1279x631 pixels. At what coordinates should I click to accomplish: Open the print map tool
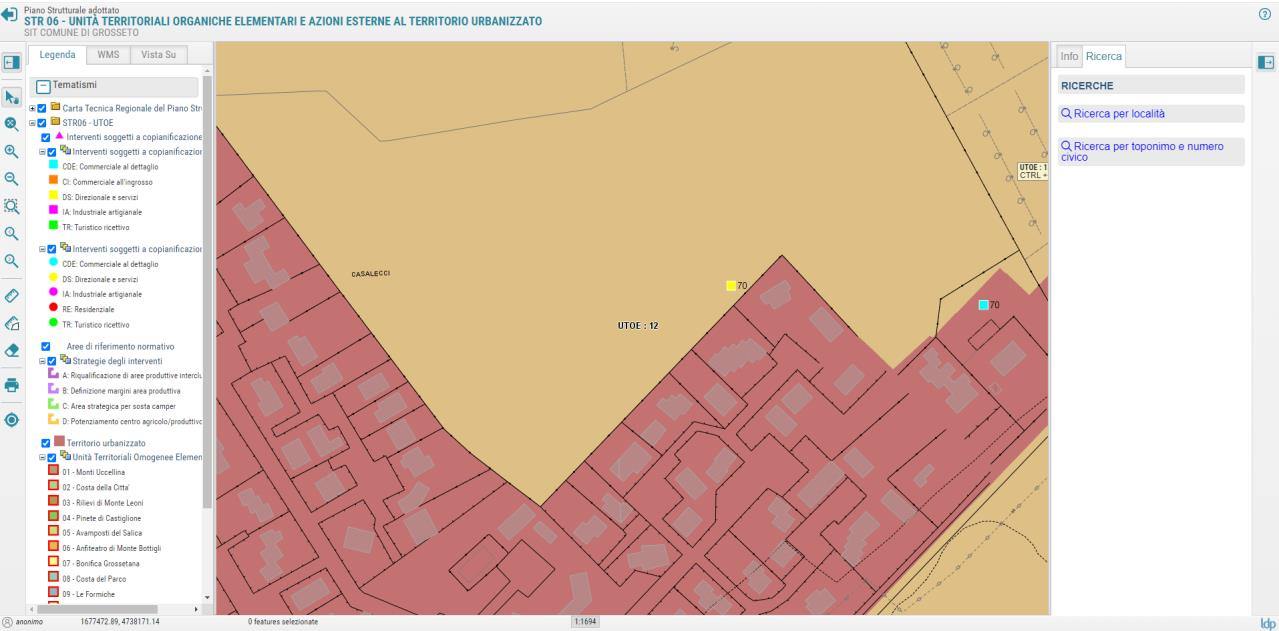tap(12, 385)
